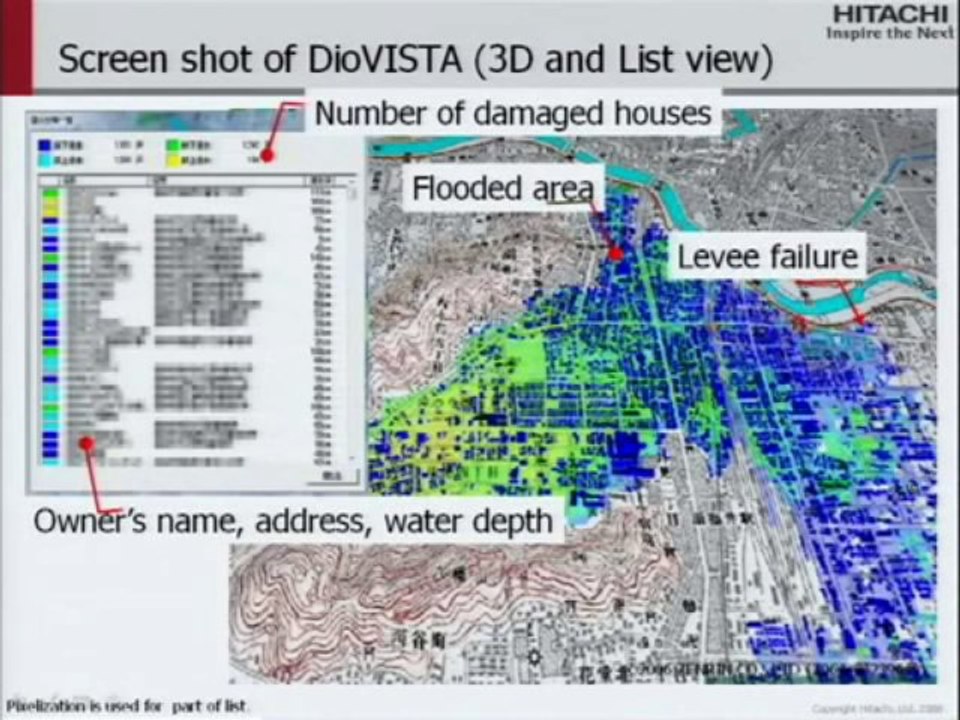Image resolution: width=960 pixels, height=720 pixels.
Task: Click the cyan legend swatch in list window
Action: tap(45, 160)
